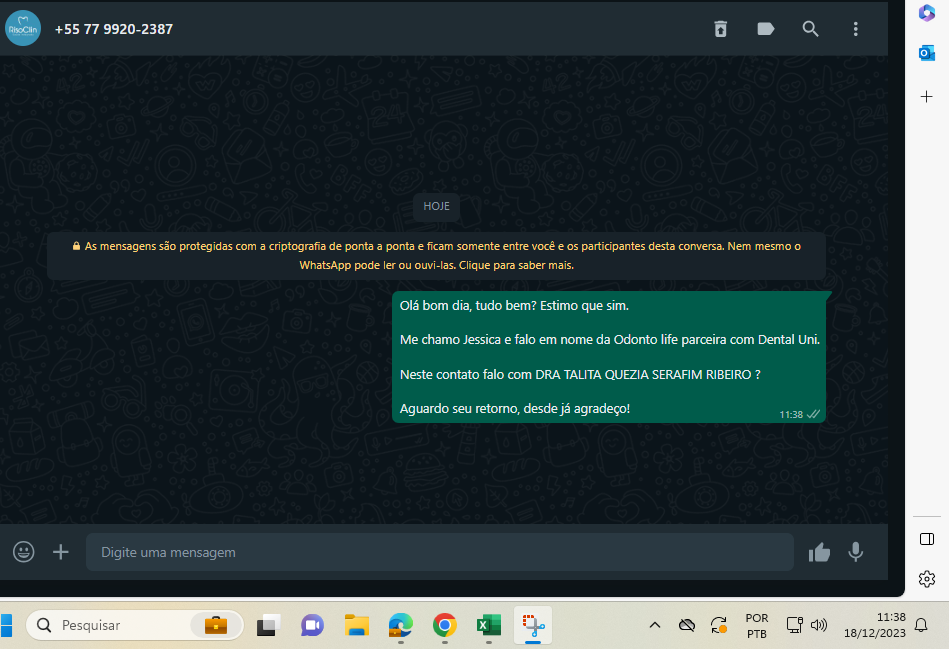Switch to Google Chrome on the taskbar
The height and width of the screenshot is (649, 949).
click(x=445, y=625)
